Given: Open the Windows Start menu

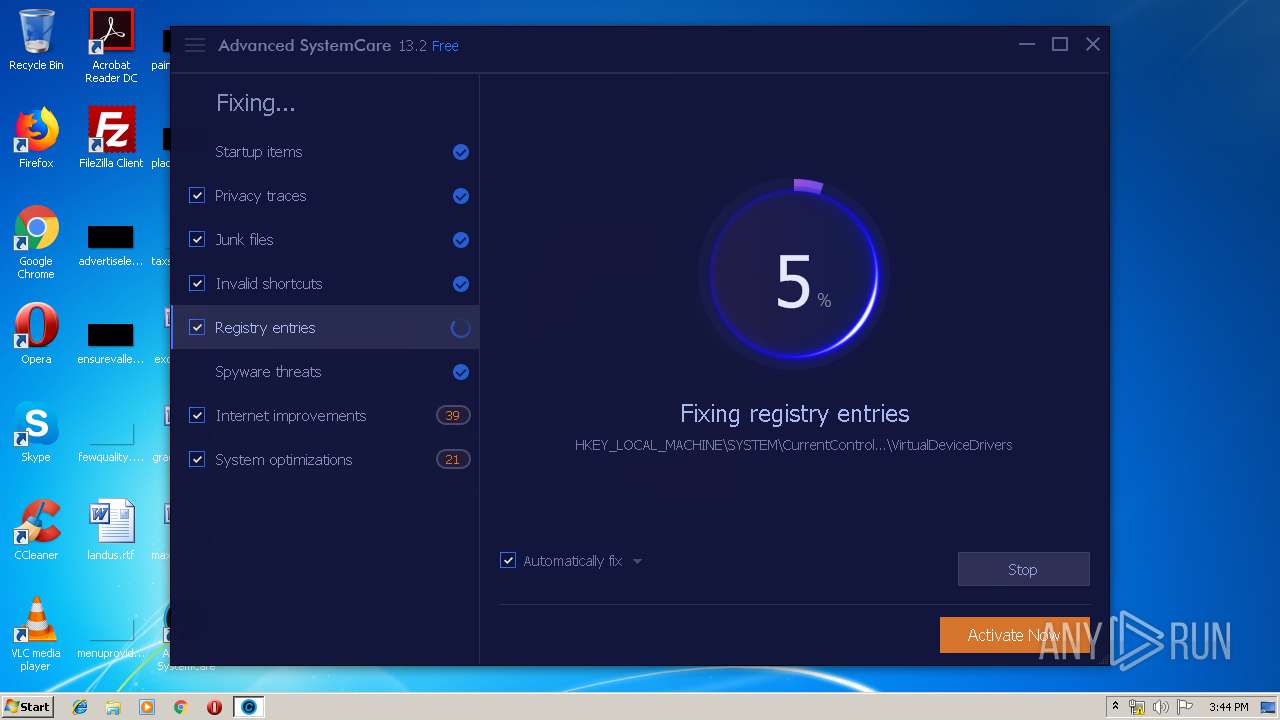Looking at the screenshot, I should [x=28, y=707].
